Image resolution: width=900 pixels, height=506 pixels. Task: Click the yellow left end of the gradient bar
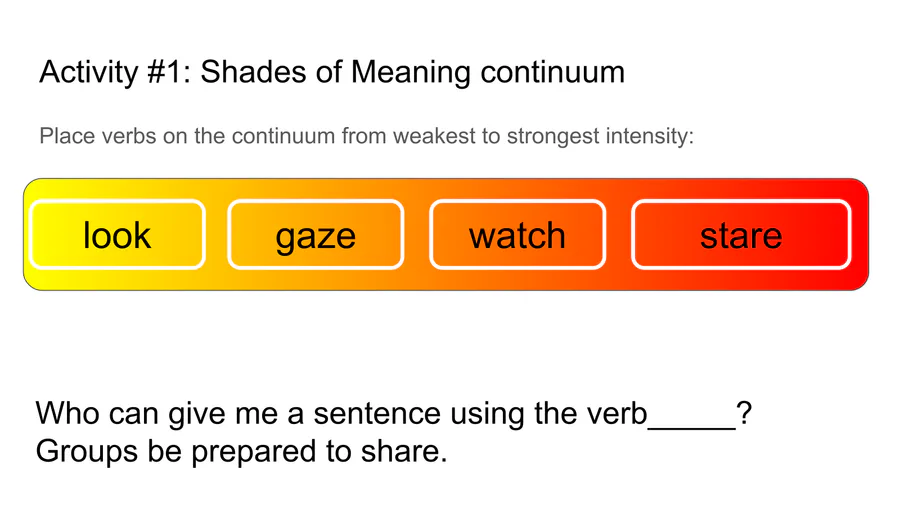(x=26, y=235)
